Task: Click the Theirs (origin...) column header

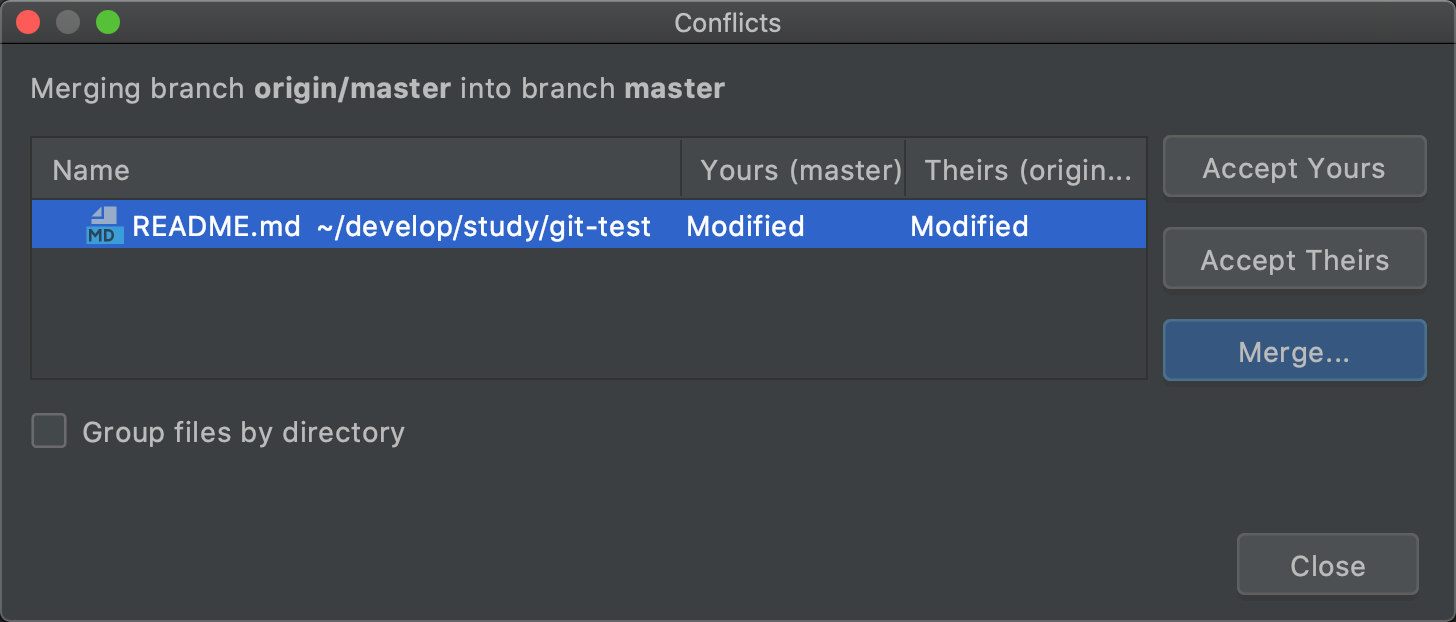Action: click(x=1027, y=170)
